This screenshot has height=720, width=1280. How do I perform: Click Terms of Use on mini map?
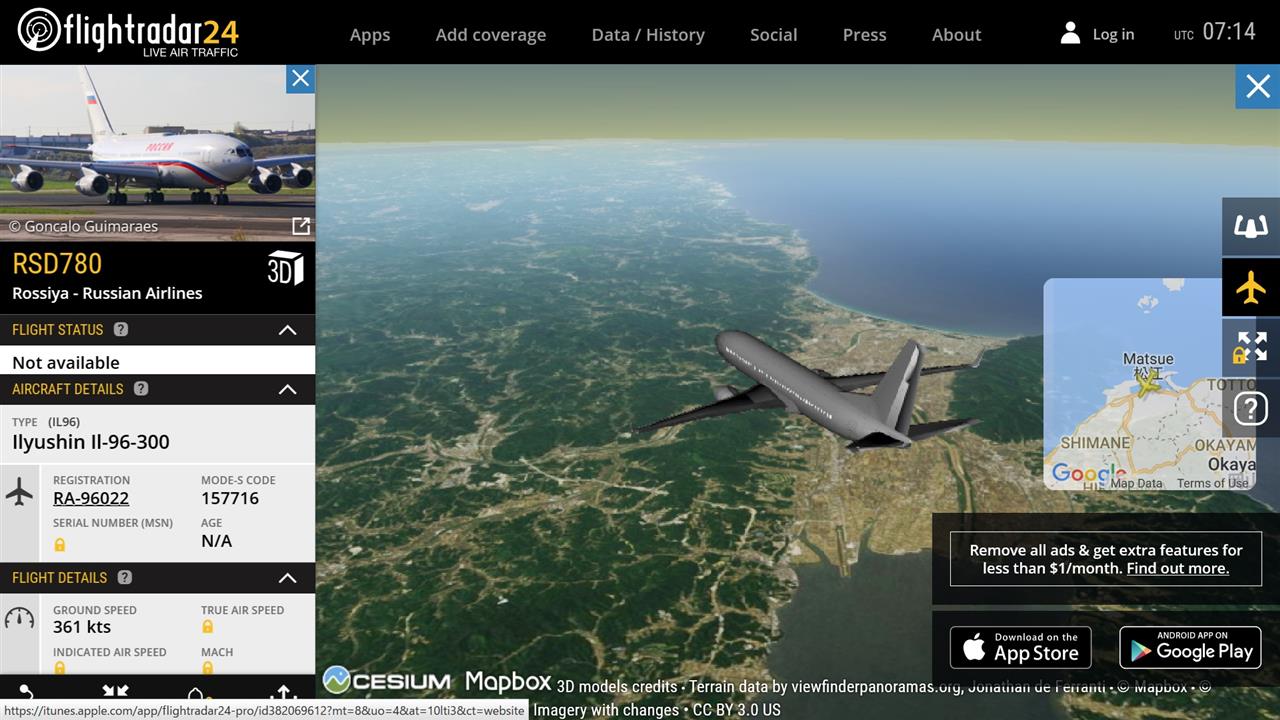[x=1213, y=483]
